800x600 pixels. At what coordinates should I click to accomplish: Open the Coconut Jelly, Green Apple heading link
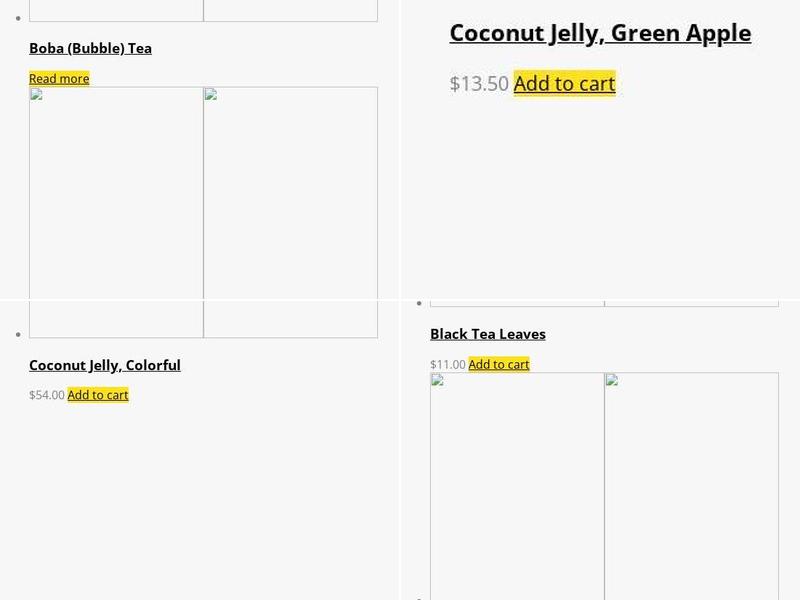[600, 33]
